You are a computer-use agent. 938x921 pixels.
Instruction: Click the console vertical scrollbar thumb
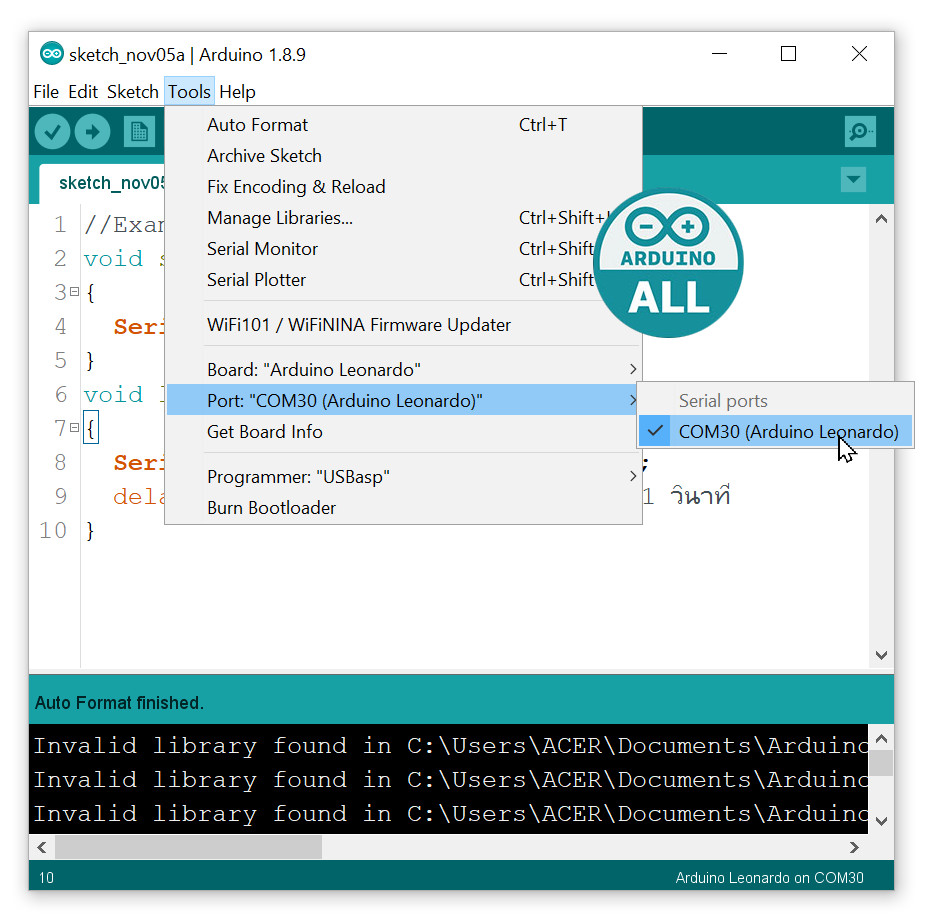click(x=881, y=763)
